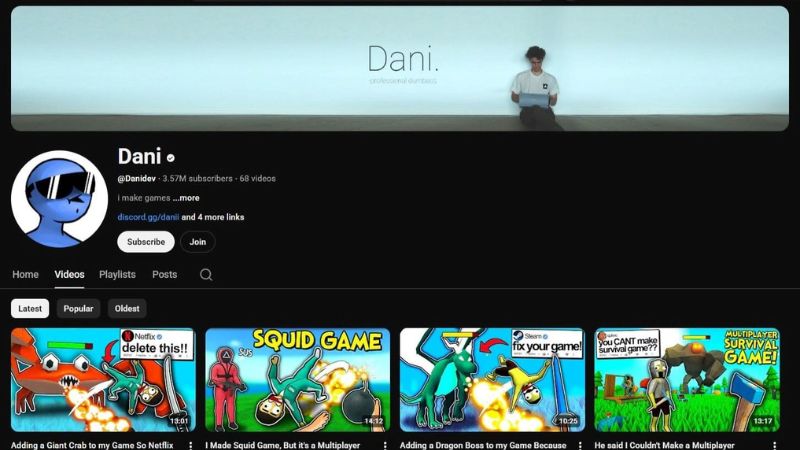The height and width of the screenshot is (450, 800).
Task: Open options menu for Dragon Boss video
Action: click(580, 445)
